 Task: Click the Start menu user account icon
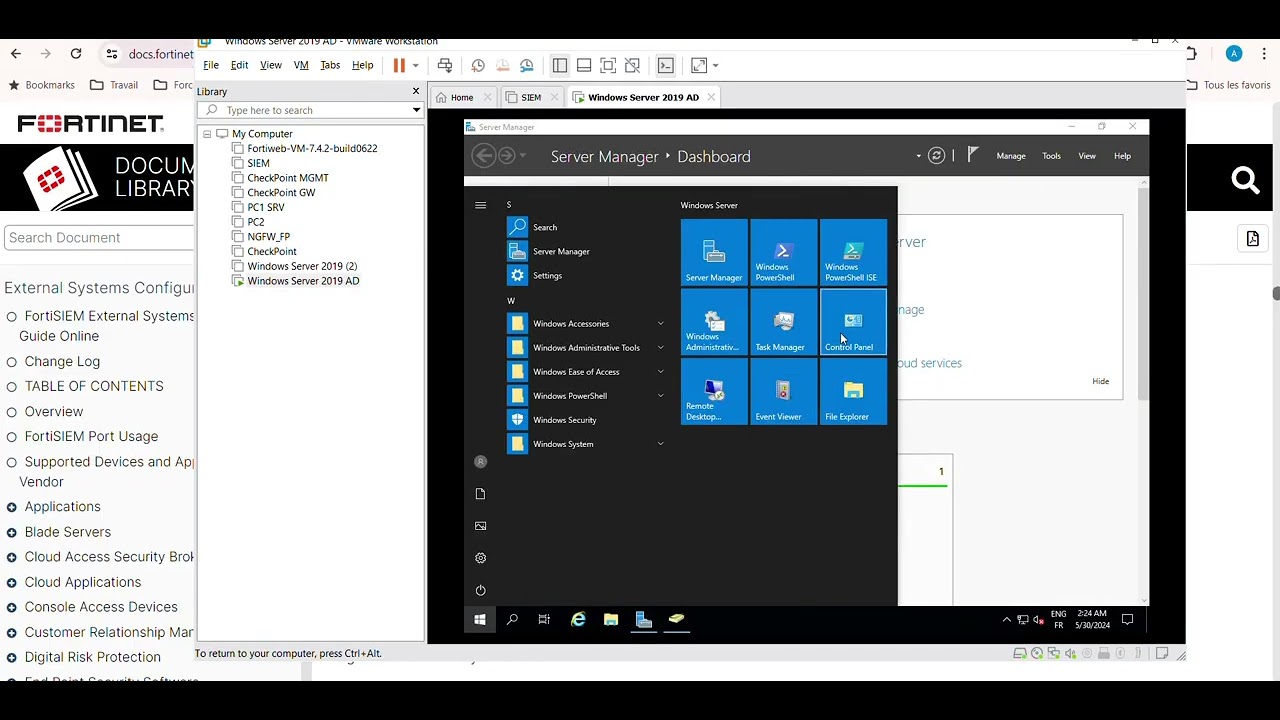(x=480, y=462)
